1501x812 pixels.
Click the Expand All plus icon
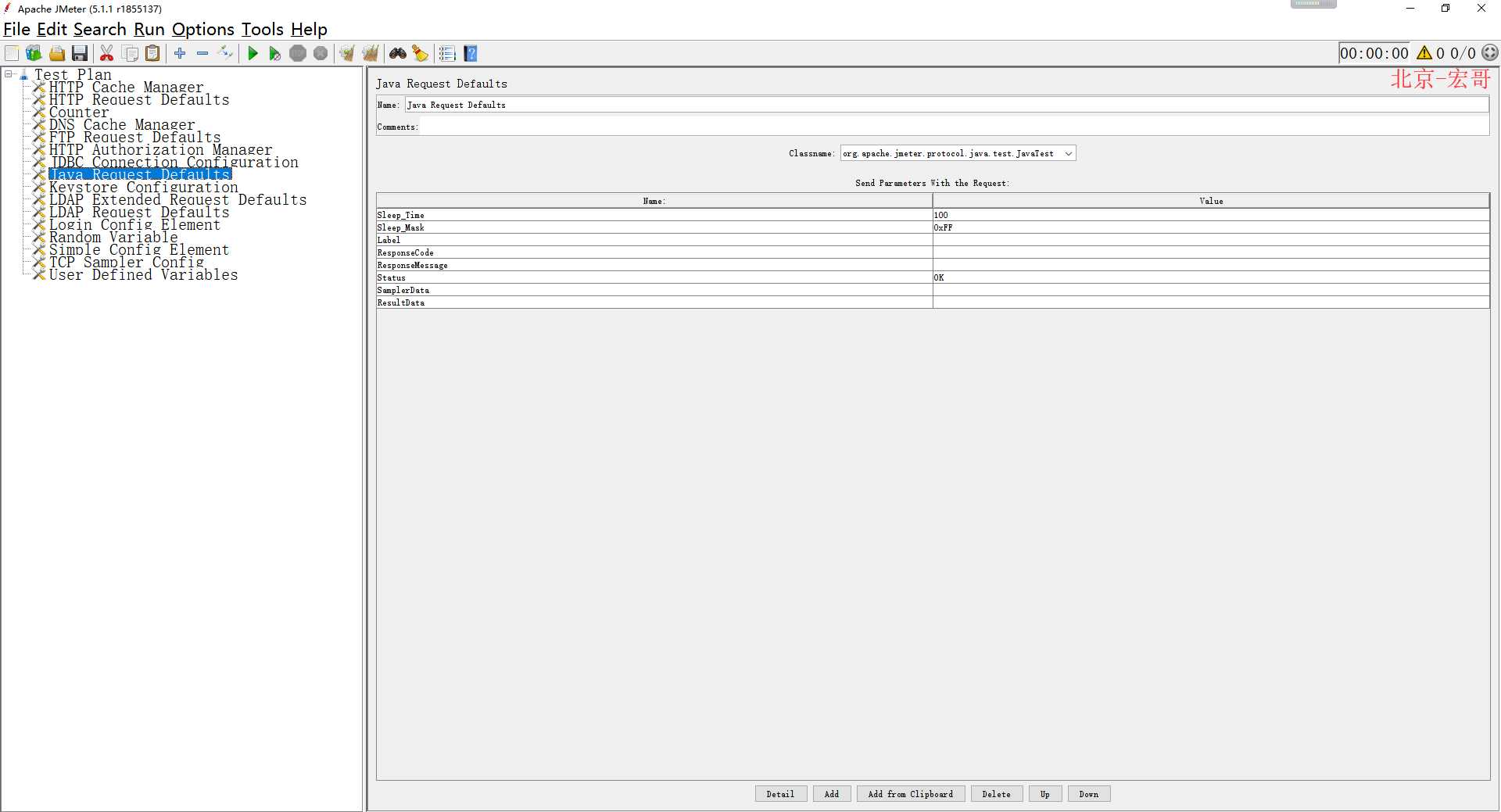coord(180,53)
